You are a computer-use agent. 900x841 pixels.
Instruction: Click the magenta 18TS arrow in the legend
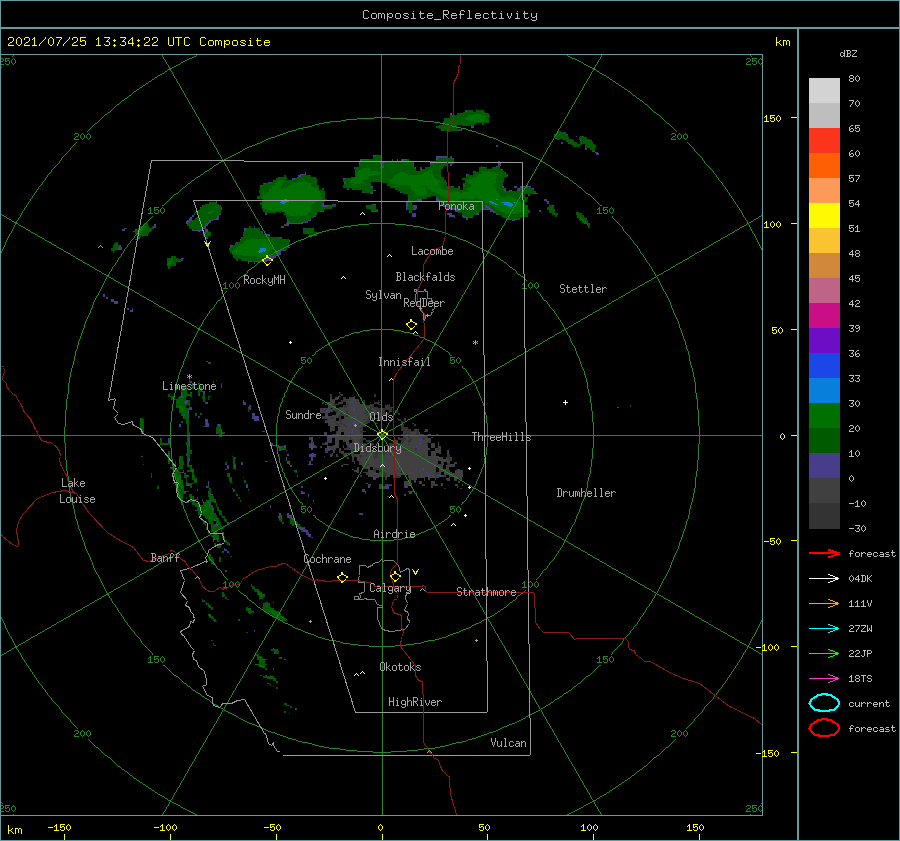click(824, 679)
